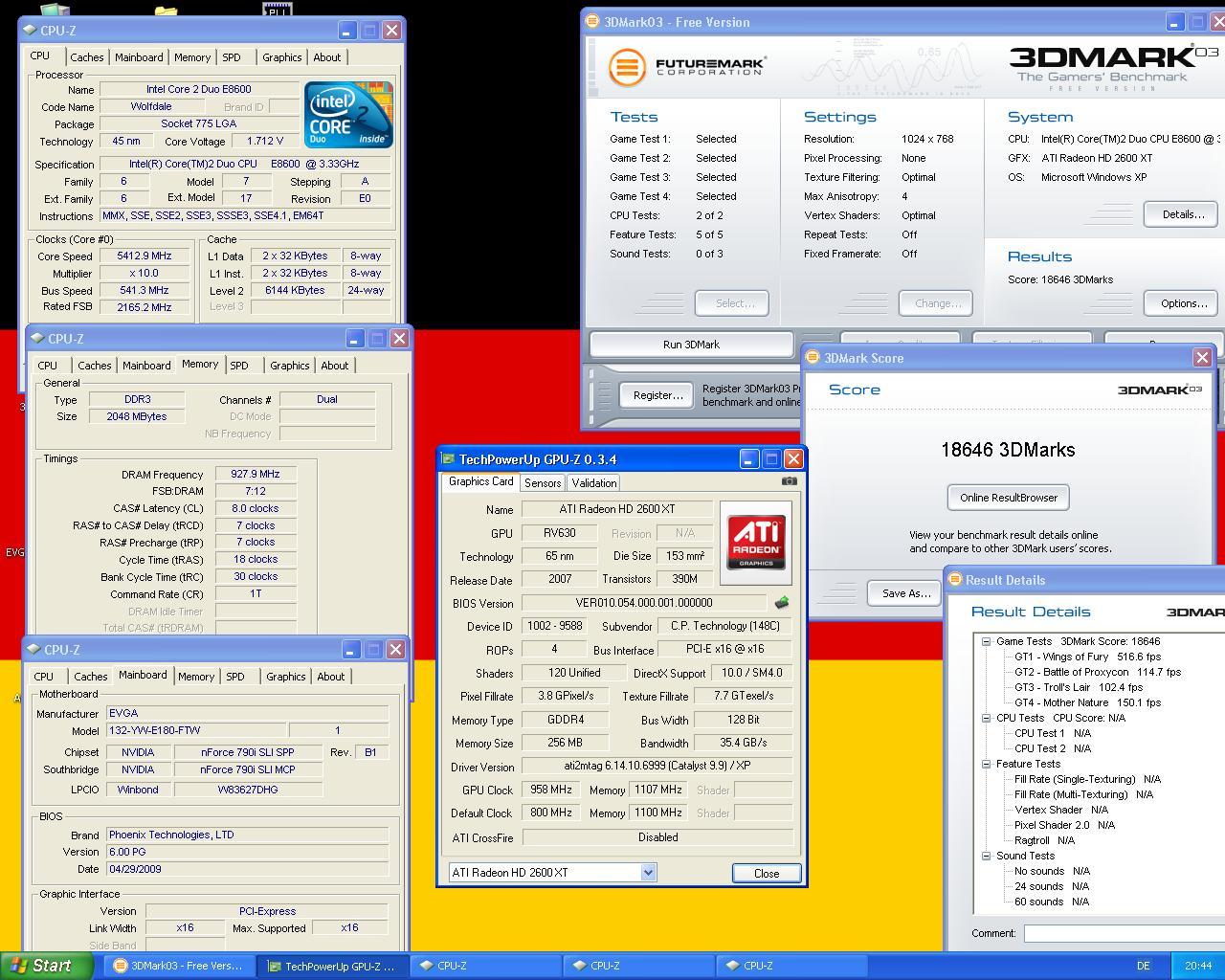Click the BIOS save chip icon in GPU-Z
This screenshot has height=980, width=1225.
click(x=781, y=603)
